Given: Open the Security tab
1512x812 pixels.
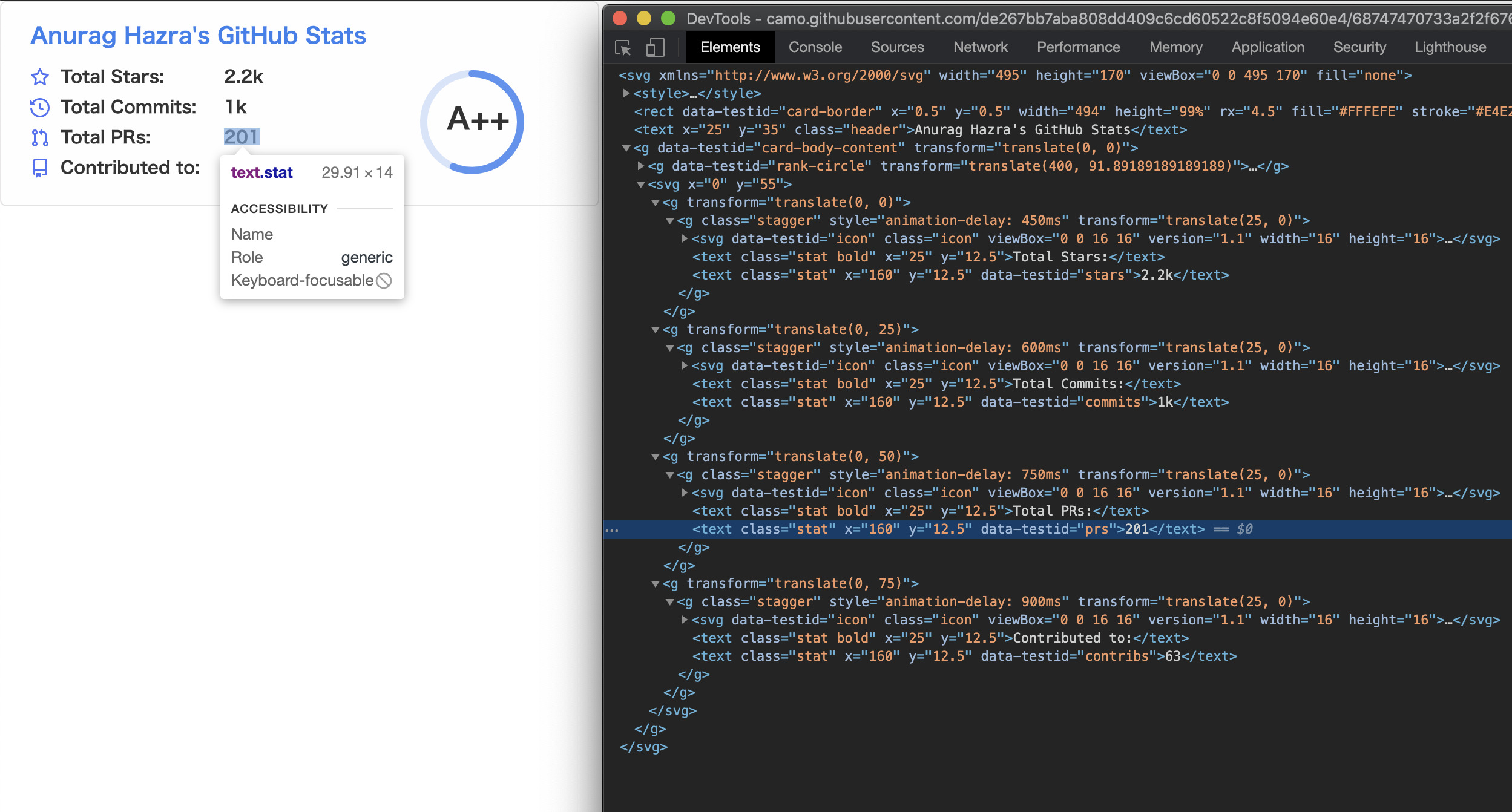Looking at the screenshot, I should 1359,47.
